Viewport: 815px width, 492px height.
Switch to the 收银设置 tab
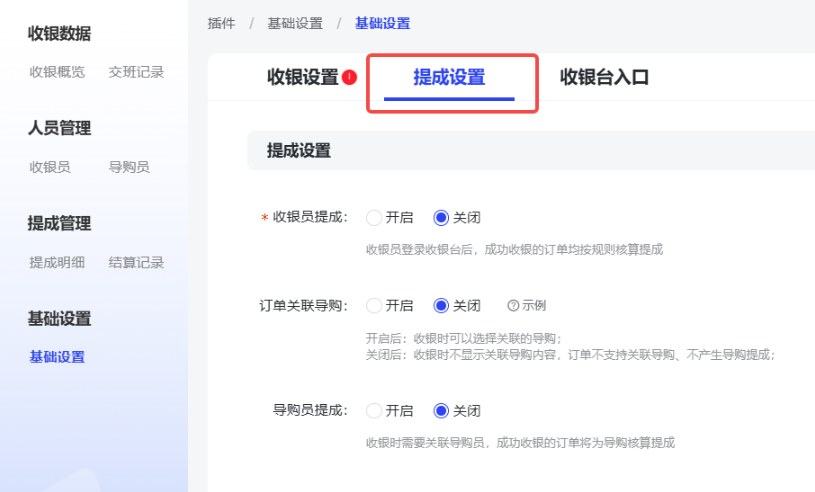coord(302,77)
